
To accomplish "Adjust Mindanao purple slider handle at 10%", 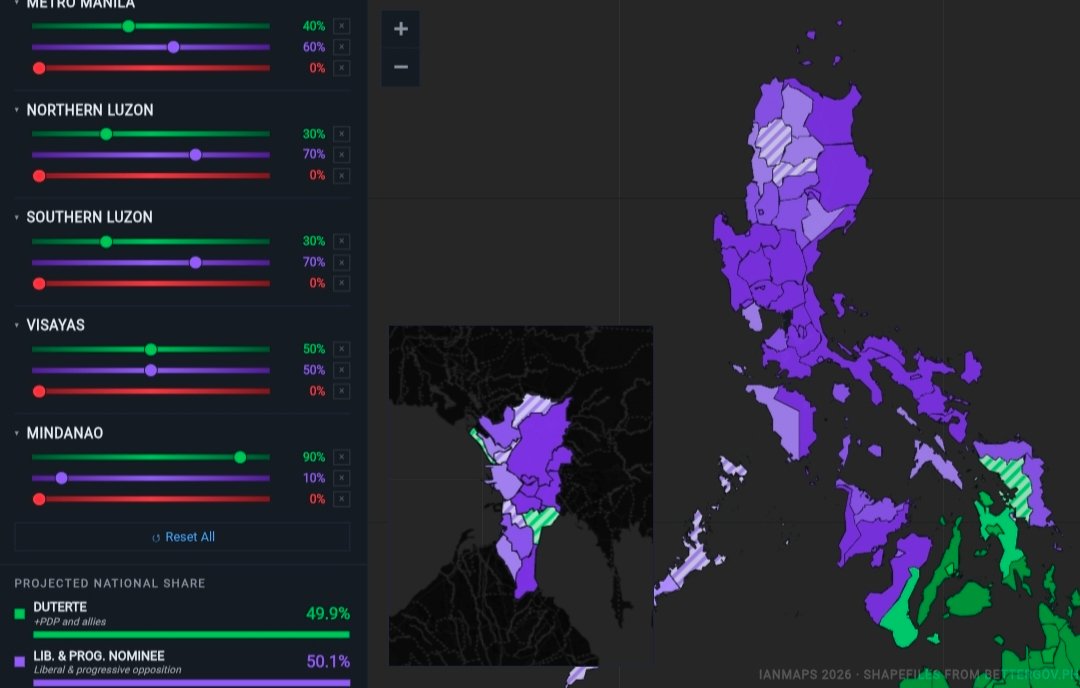I will click(61, 478).
